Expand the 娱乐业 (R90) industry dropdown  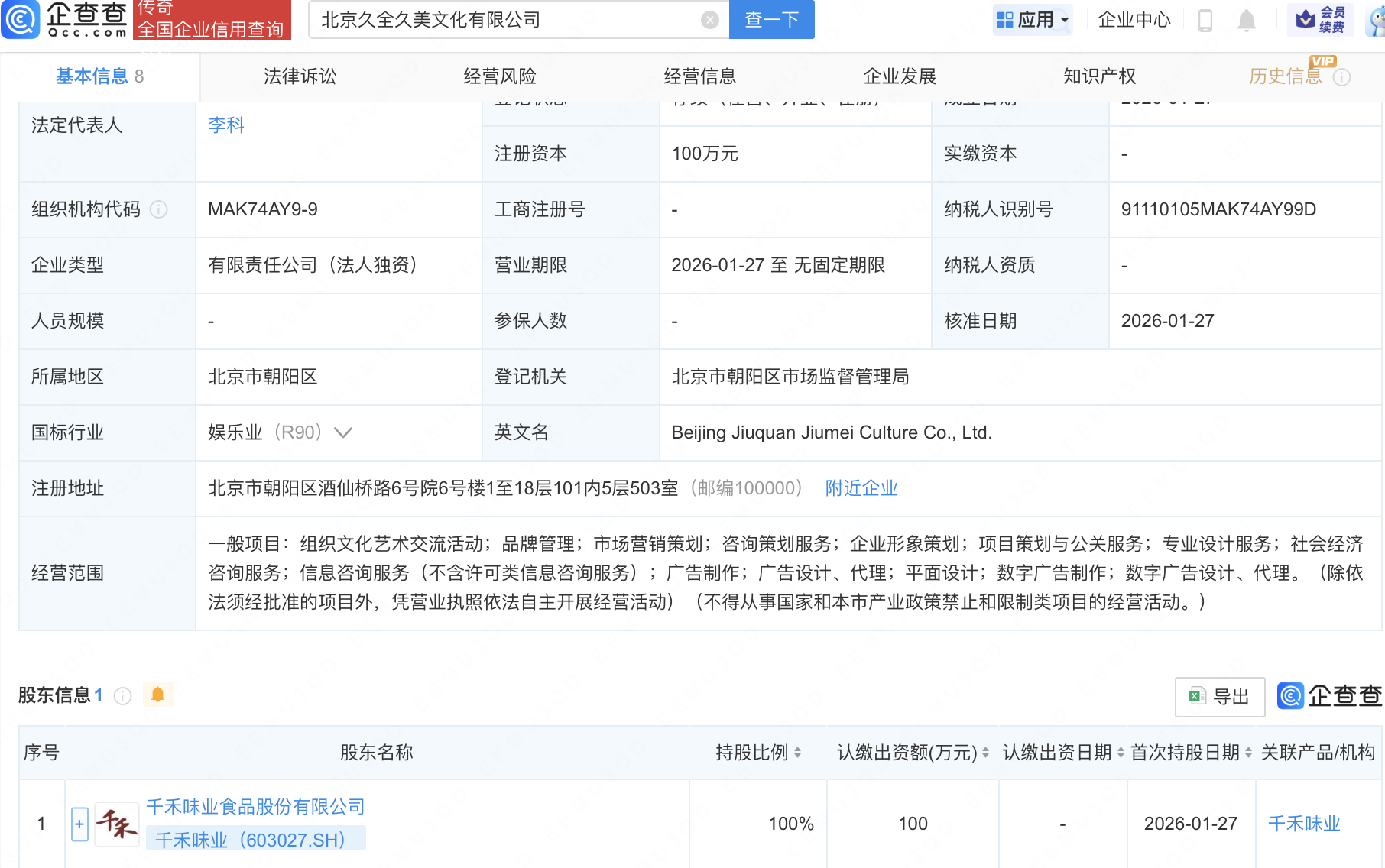click(x=343, y=432)
